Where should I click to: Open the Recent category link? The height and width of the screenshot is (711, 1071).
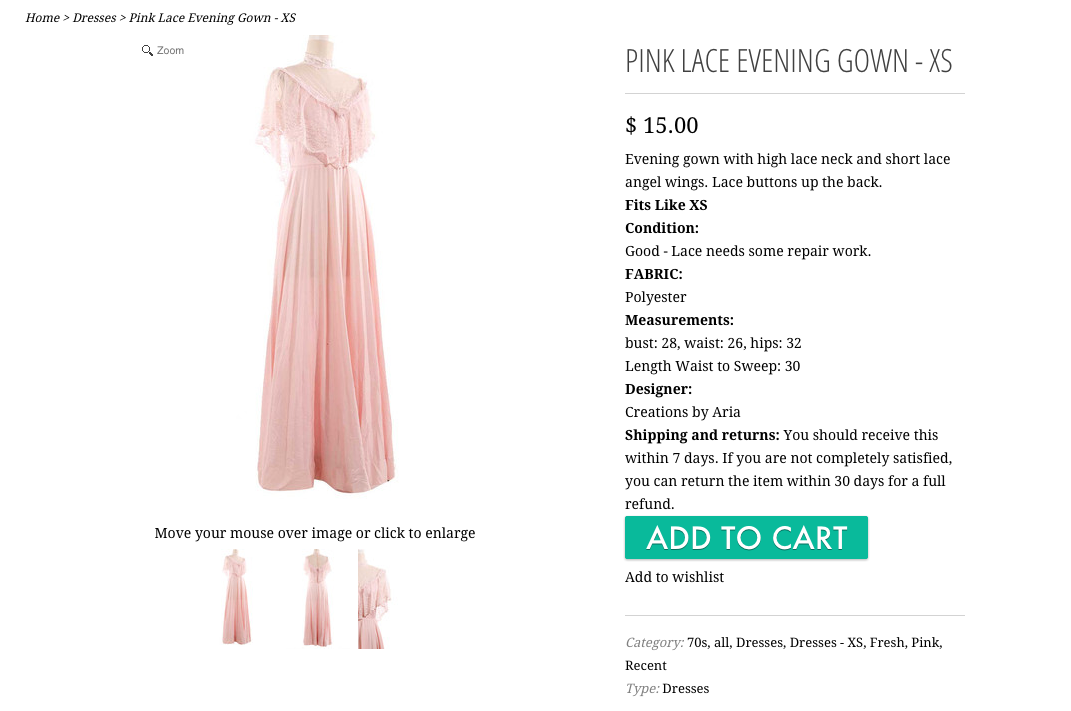[x=646, y=665]
